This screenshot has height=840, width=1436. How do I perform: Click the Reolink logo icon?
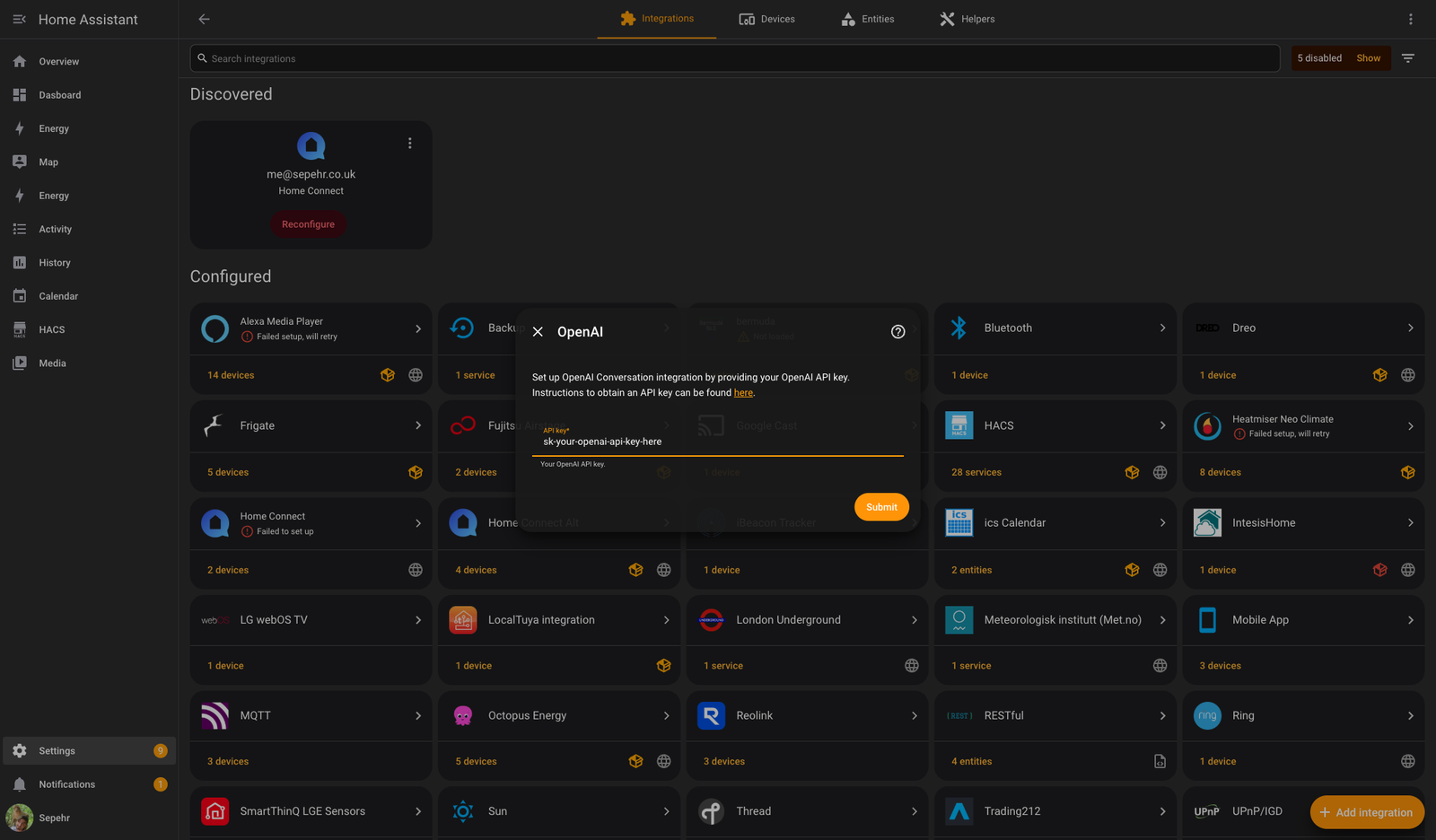(x=711, y=716)
